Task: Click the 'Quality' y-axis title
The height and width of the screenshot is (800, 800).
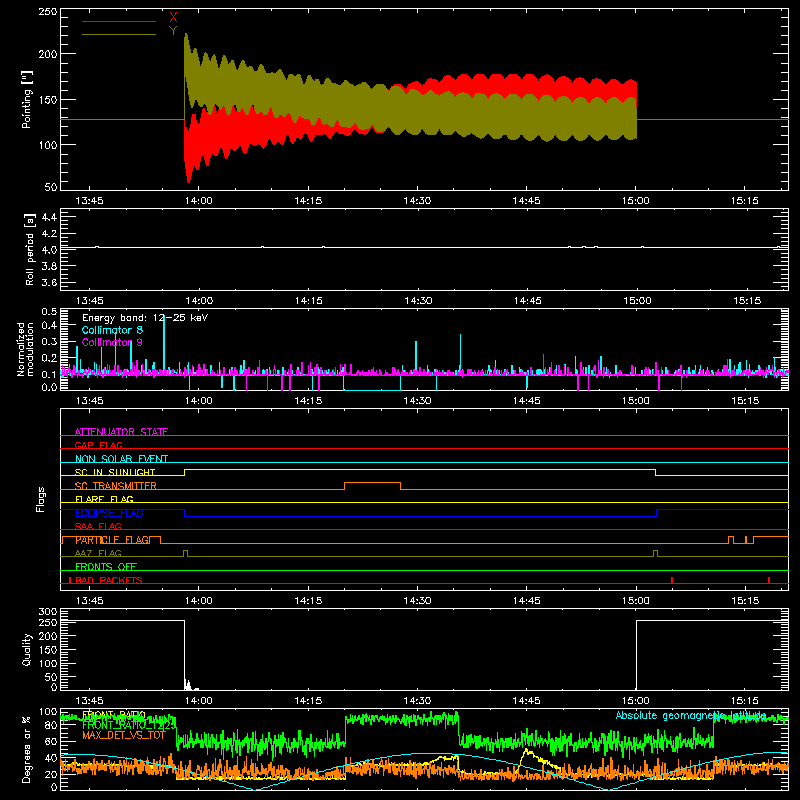Action: click(27, 649)
